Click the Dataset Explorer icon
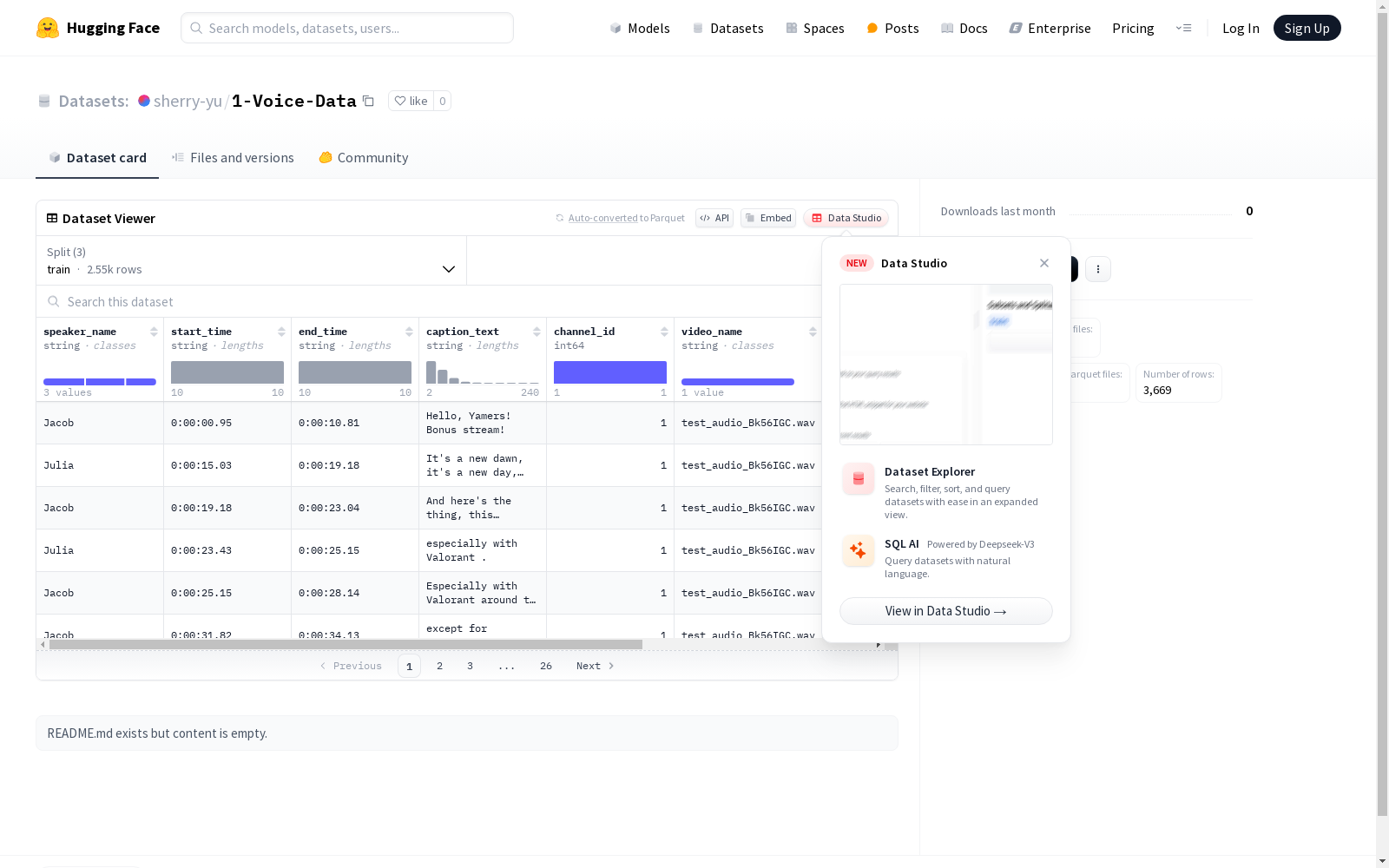The image size is (1389, 868). [859, 478]
